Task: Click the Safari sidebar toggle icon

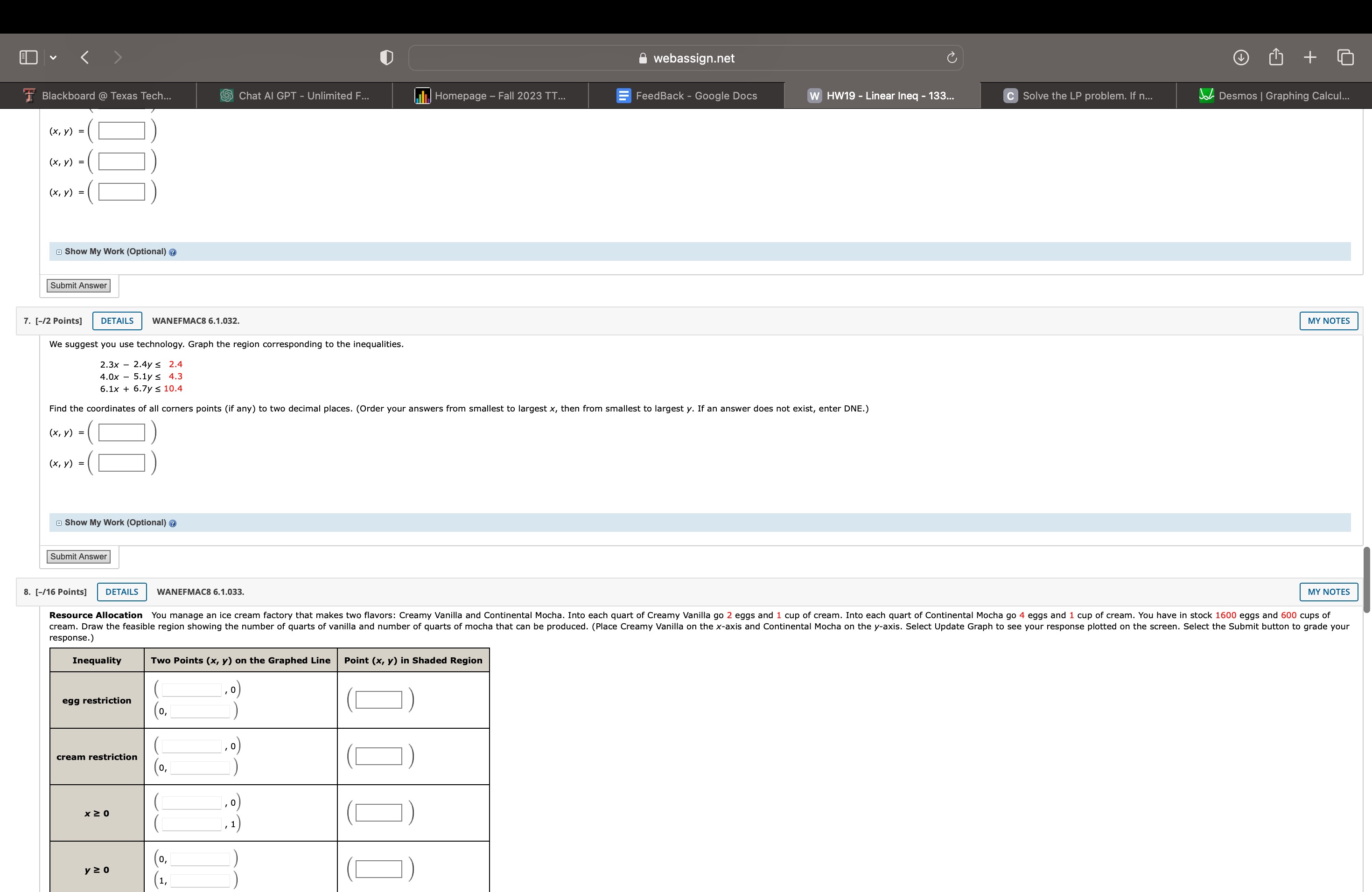Action: (x=28, y=58)
